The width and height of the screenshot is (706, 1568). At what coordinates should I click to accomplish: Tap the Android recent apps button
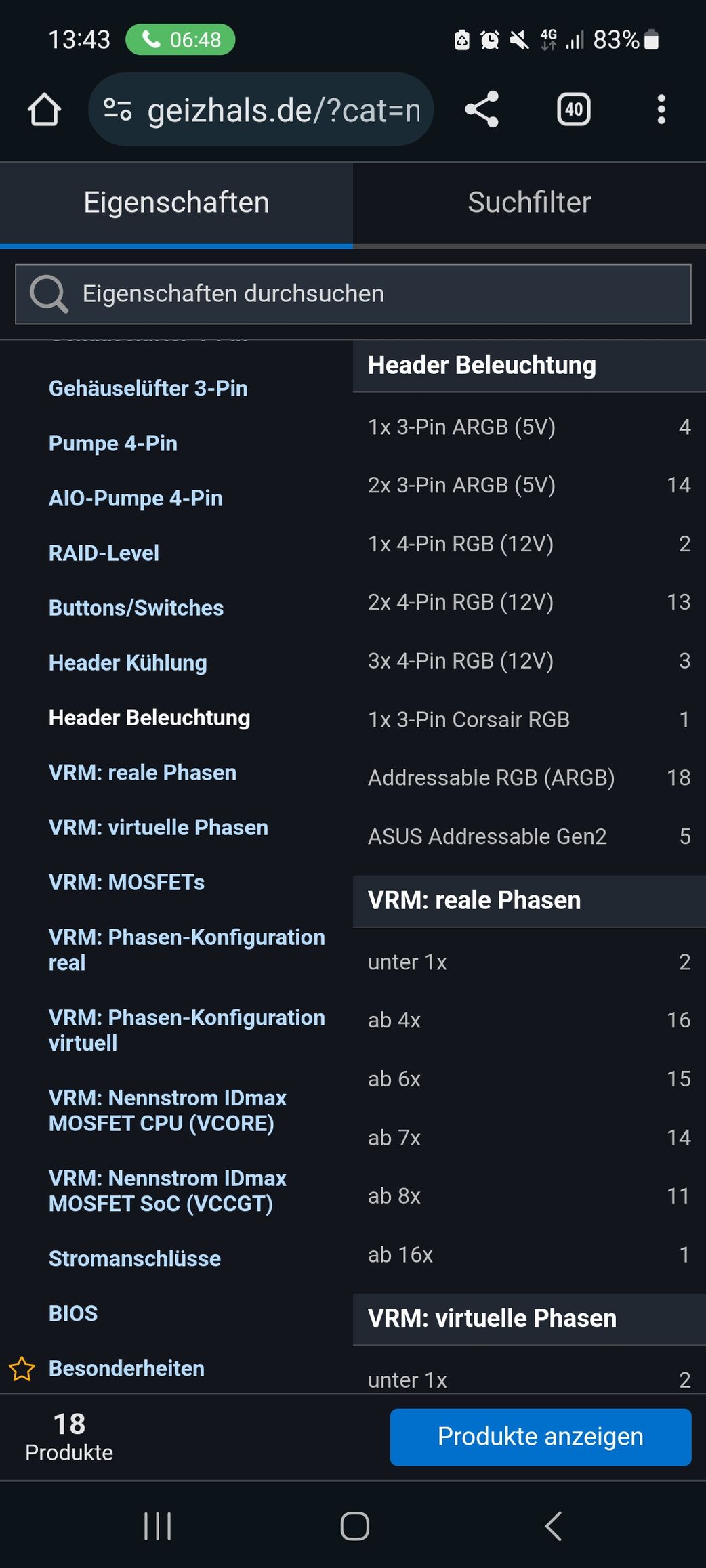158,1526
